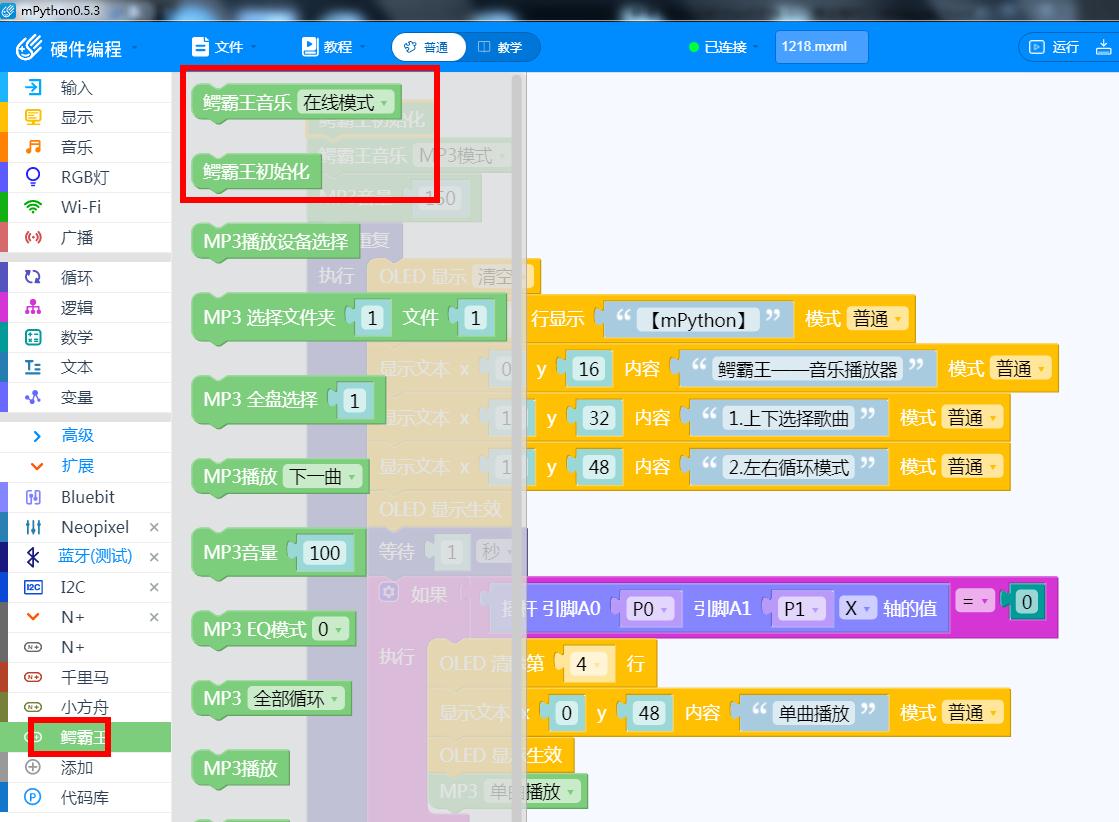Remove I2C extension with its X
The width and height of the screenshot is (1119, 822).
pyautogui.click(x=154, y=587)
